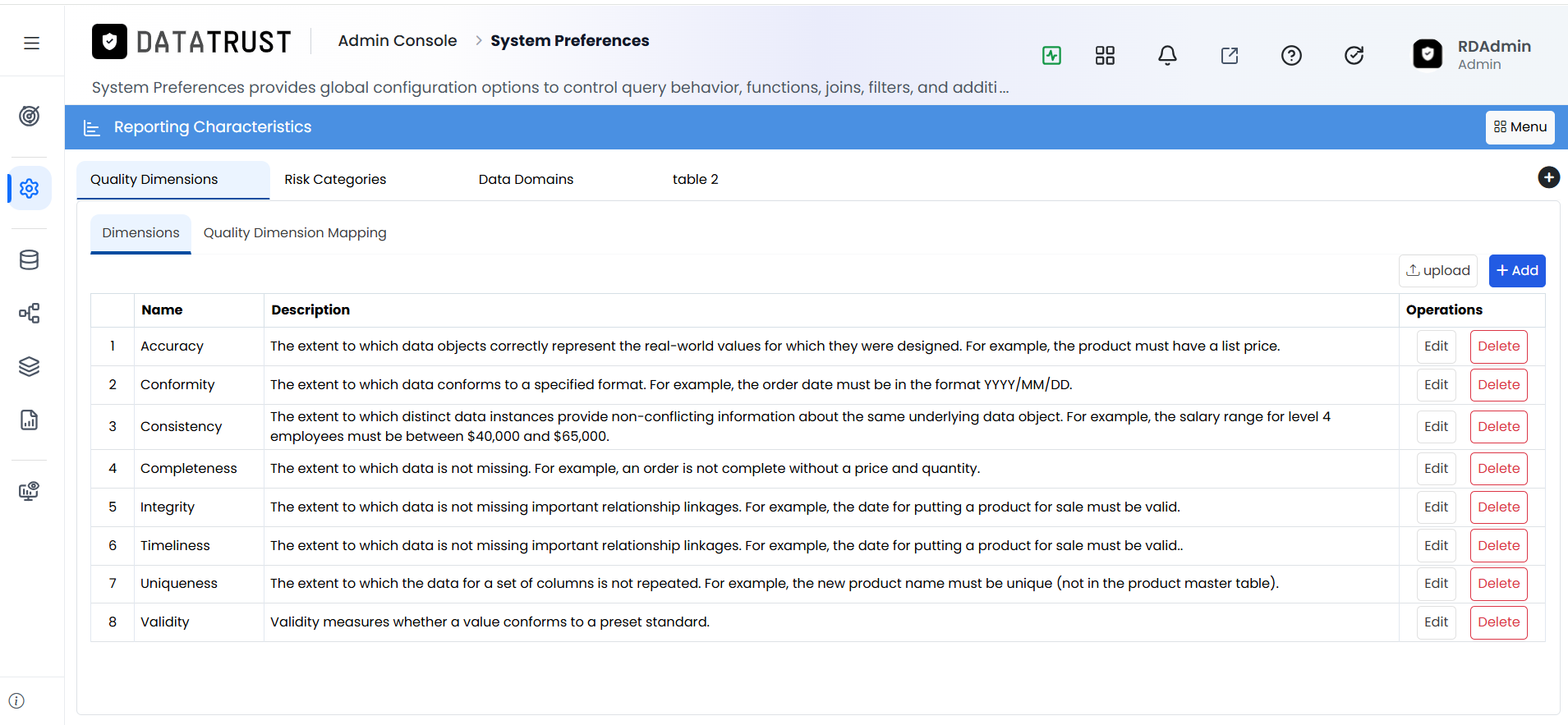Open the Menu button in blue bar
This screenshot has height=725, width=1568.
[x=1520, y=127]
